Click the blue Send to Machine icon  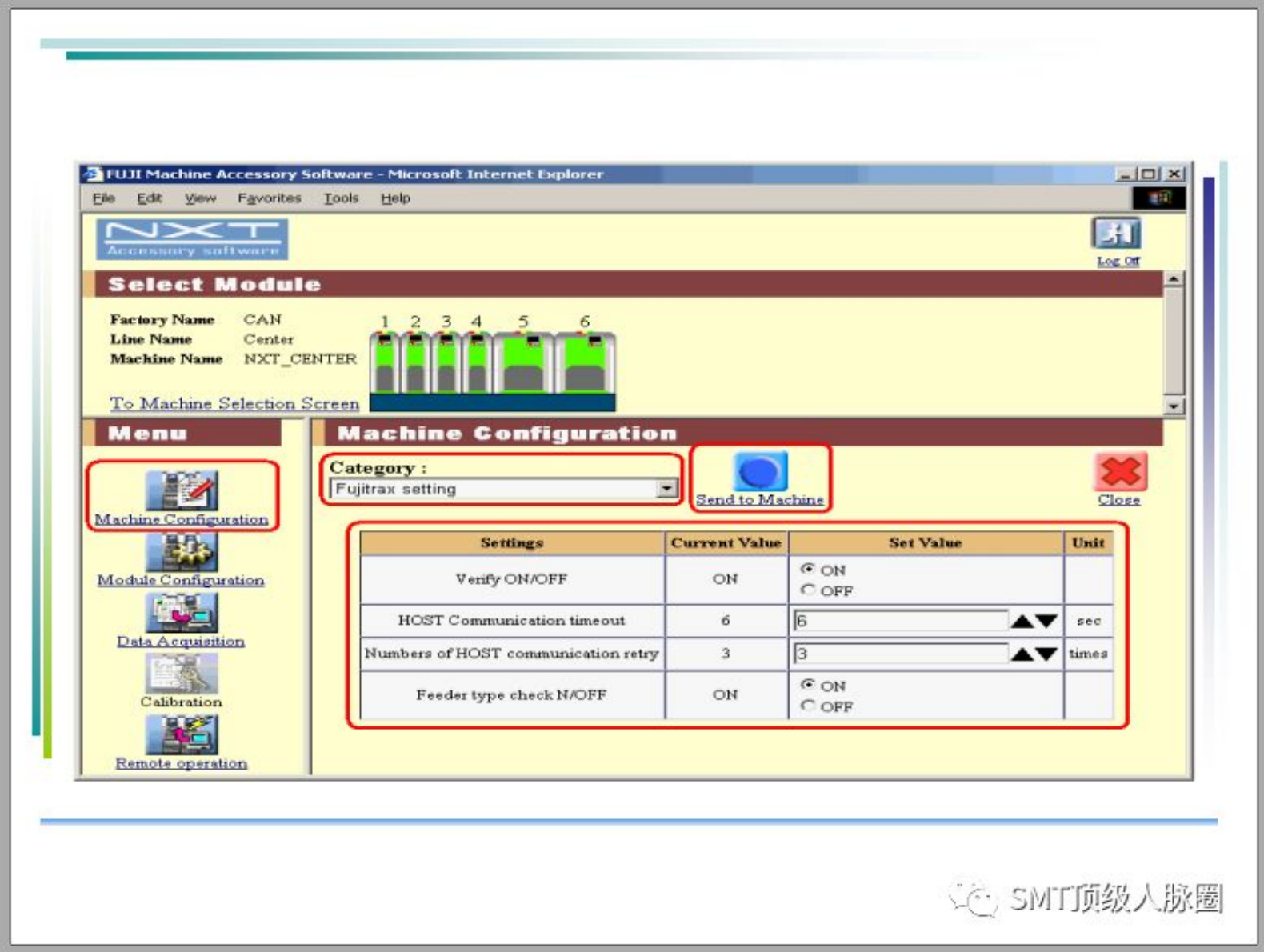[x=760, y=470]
